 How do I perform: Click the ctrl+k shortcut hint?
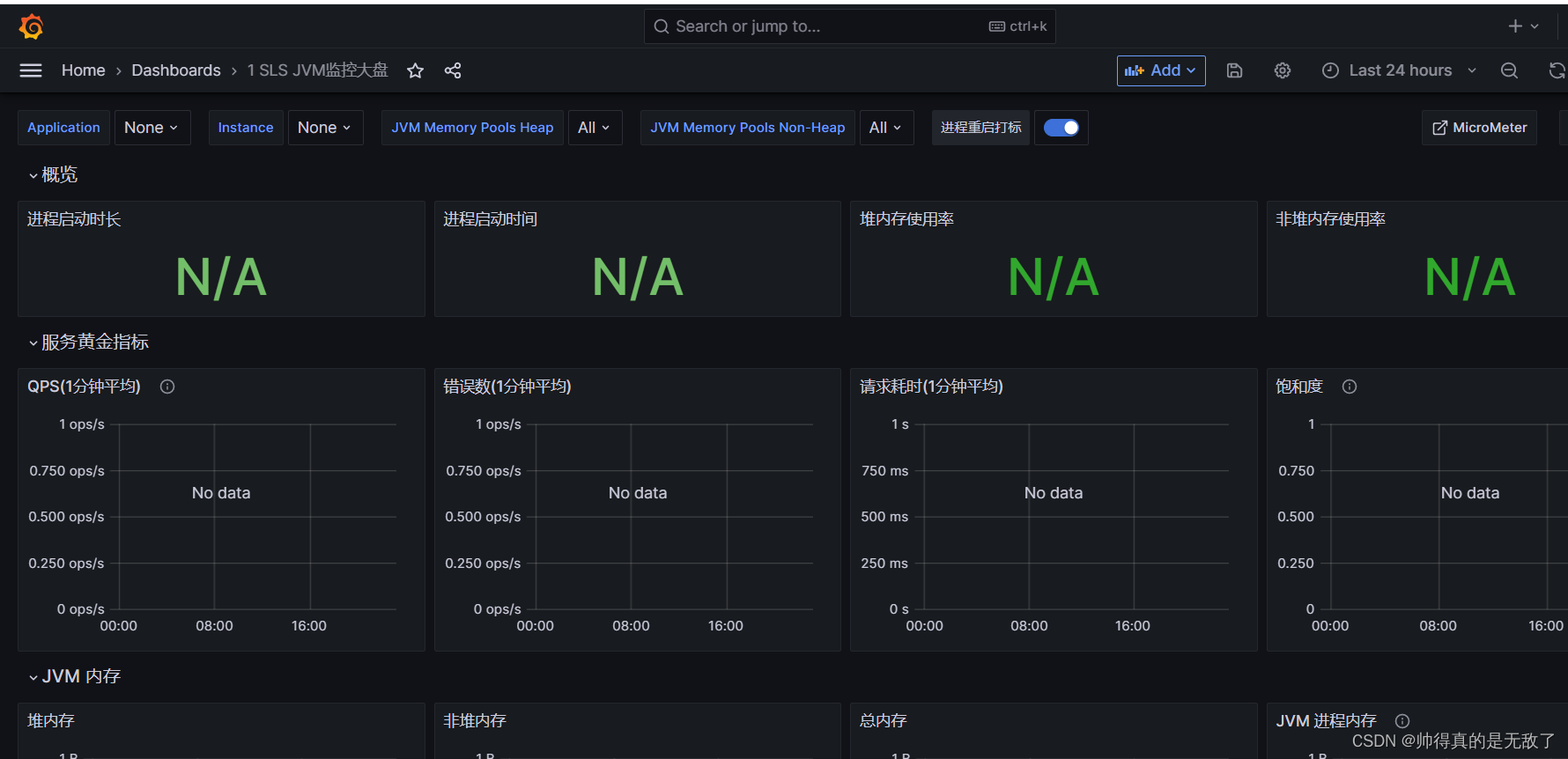pyautogui.click(x=1017, y=26)
